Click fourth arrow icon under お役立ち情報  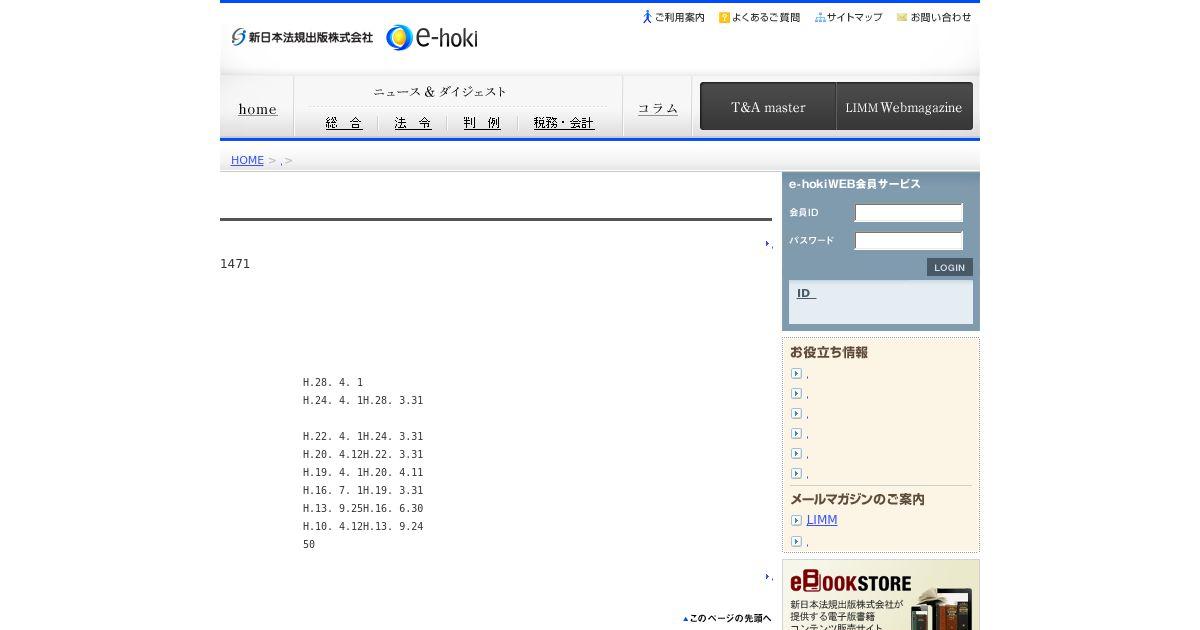pyautogui.click(x=796, y=433)
